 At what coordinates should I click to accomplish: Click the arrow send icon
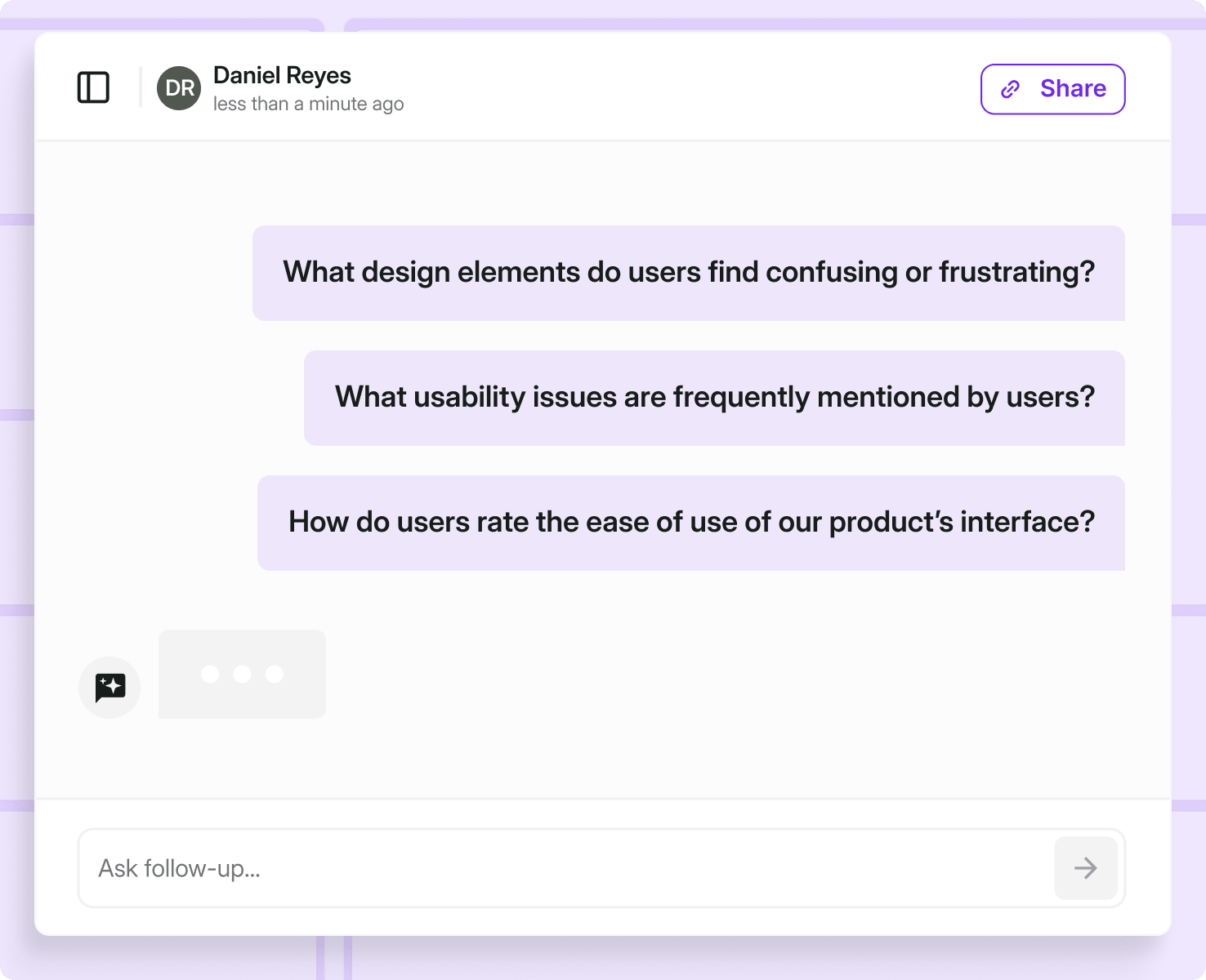[x=1086, y=868]
